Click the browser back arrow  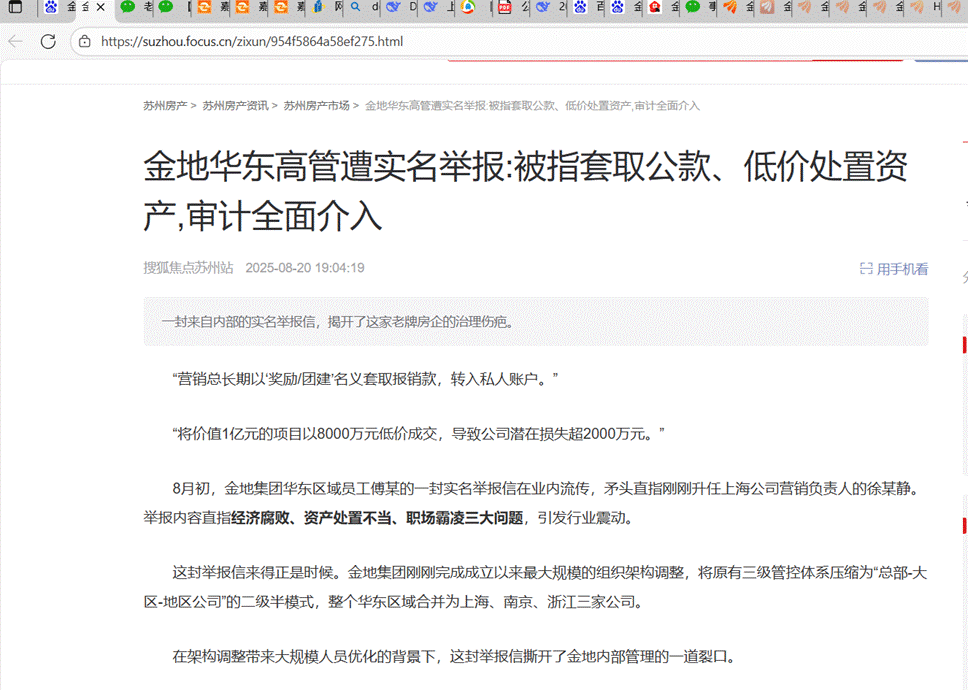[15, 42]
